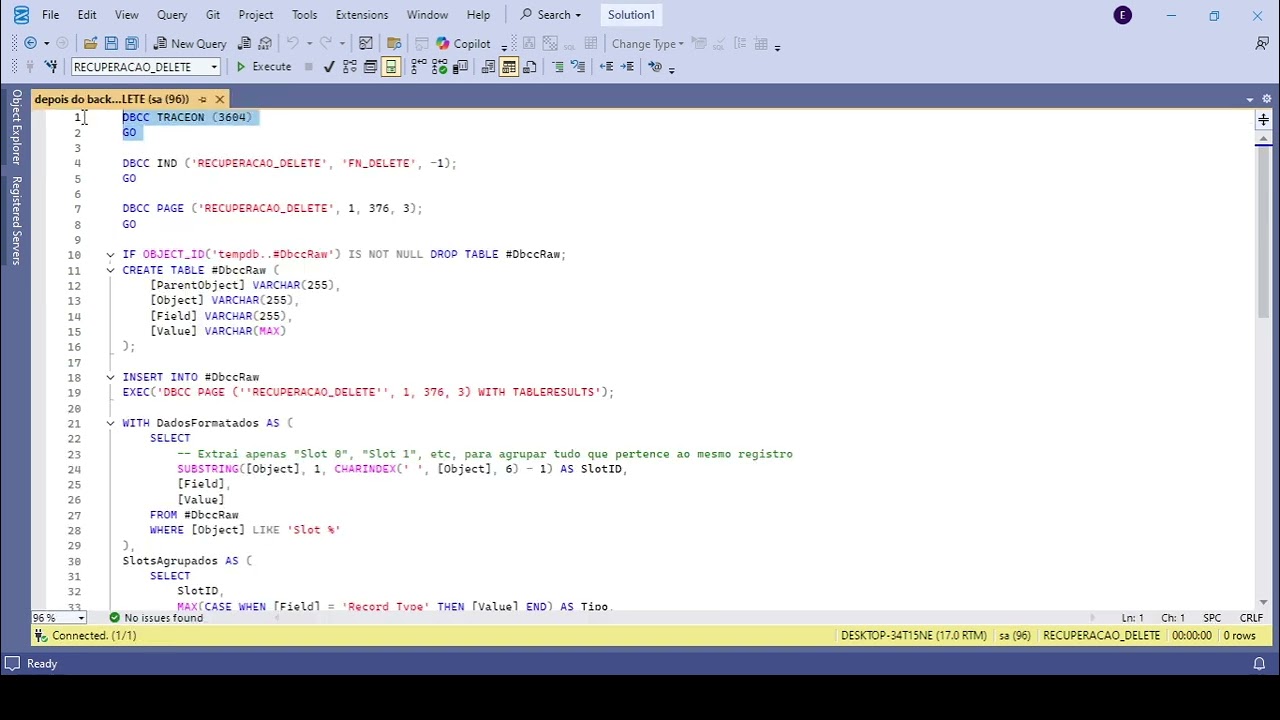Click the vertical scrollbar thumb of editor

tap(1263, 233)
